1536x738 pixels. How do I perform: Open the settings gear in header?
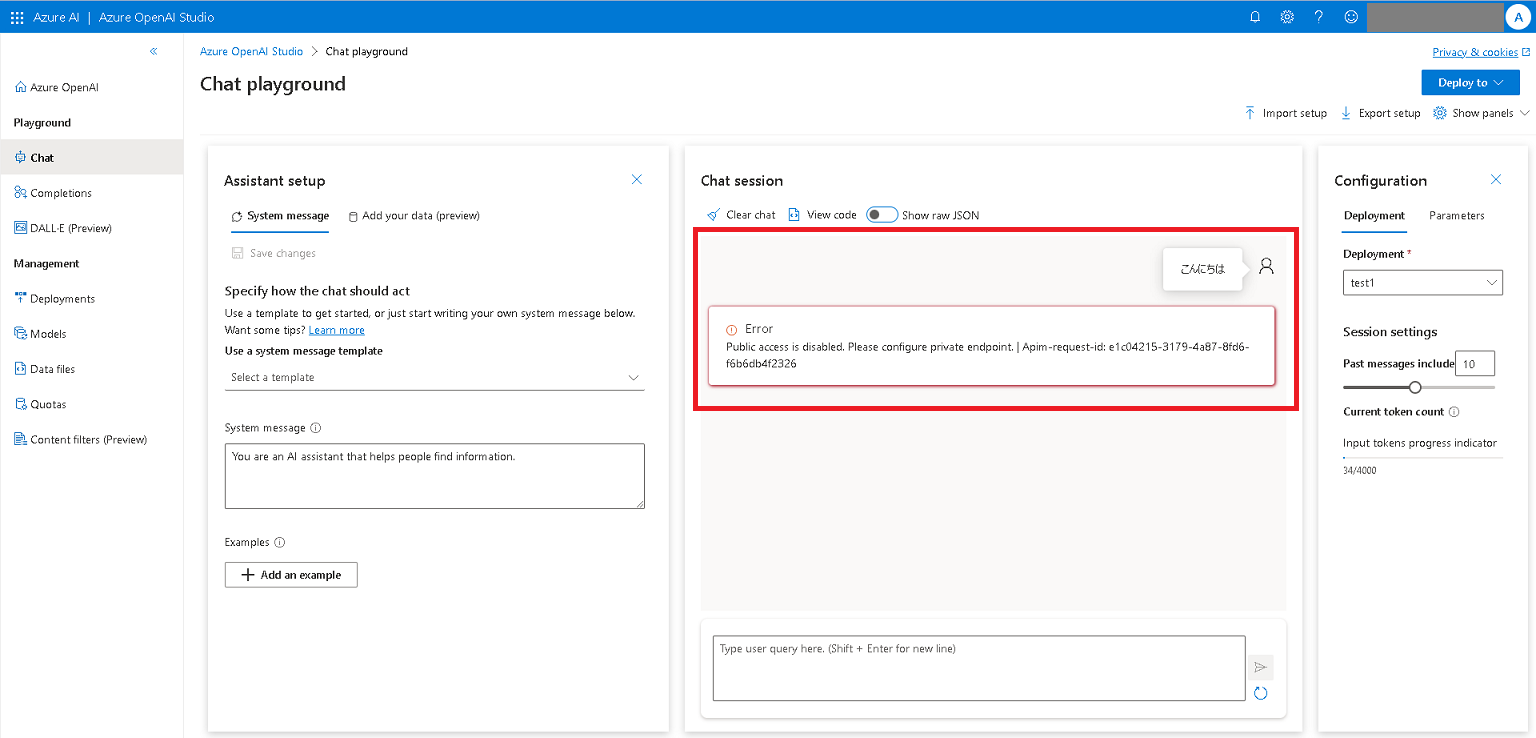(1287, 17)
